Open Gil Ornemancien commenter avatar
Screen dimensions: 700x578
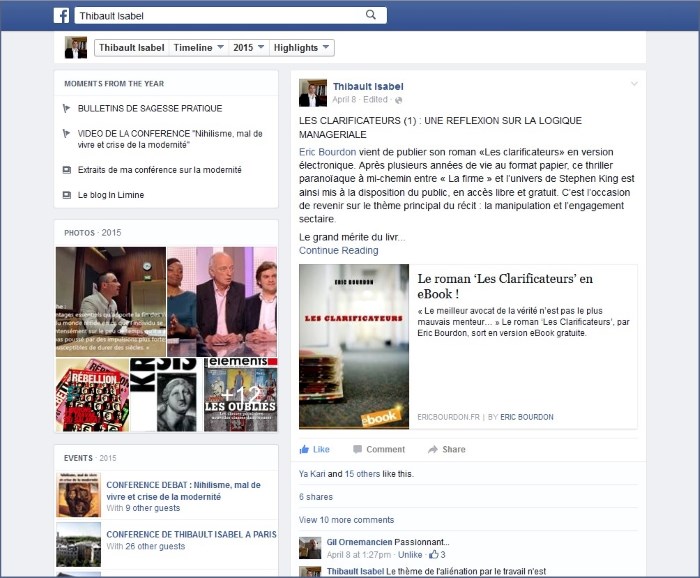coord(310,549)
